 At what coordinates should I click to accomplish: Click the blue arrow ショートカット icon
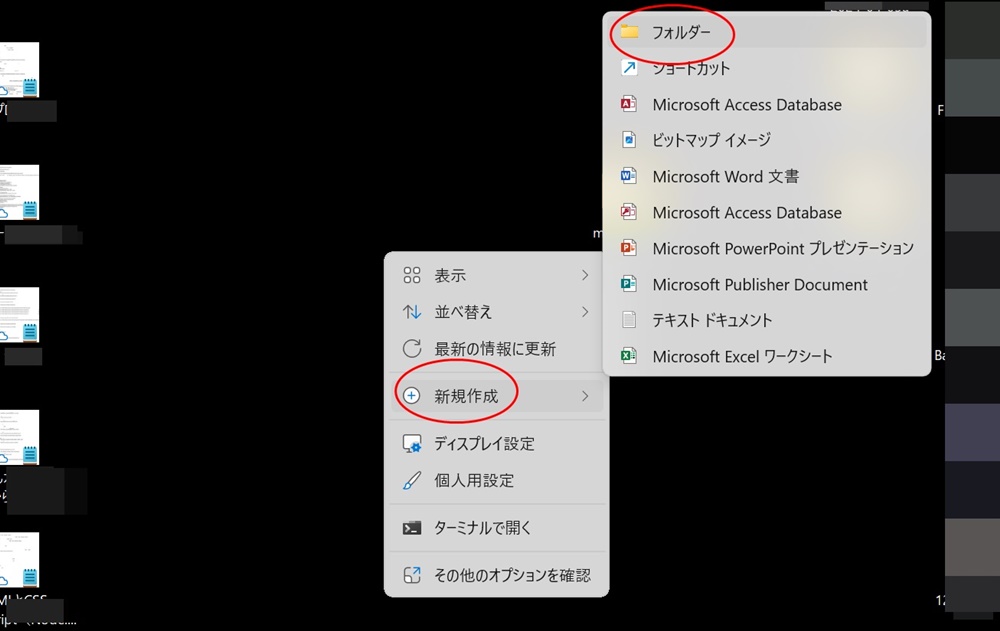629,68
